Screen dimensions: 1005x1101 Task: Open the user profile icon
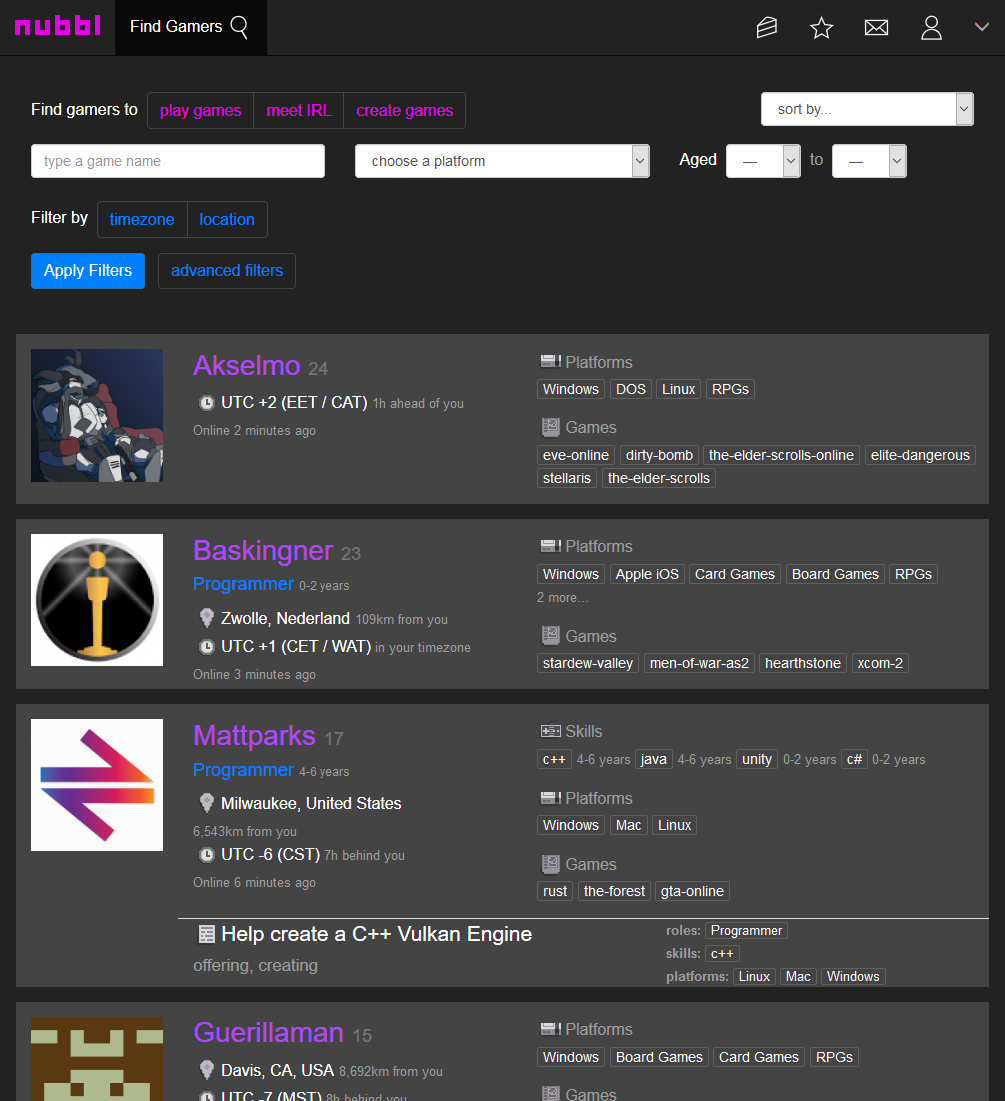coord(931,27)
